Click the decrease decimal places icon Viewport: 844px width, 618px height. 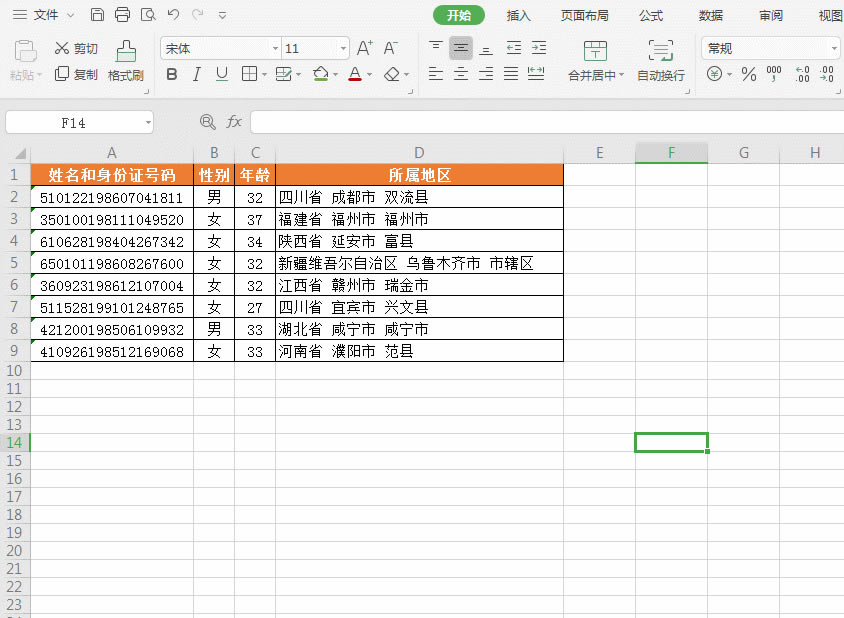pos(827,74)
